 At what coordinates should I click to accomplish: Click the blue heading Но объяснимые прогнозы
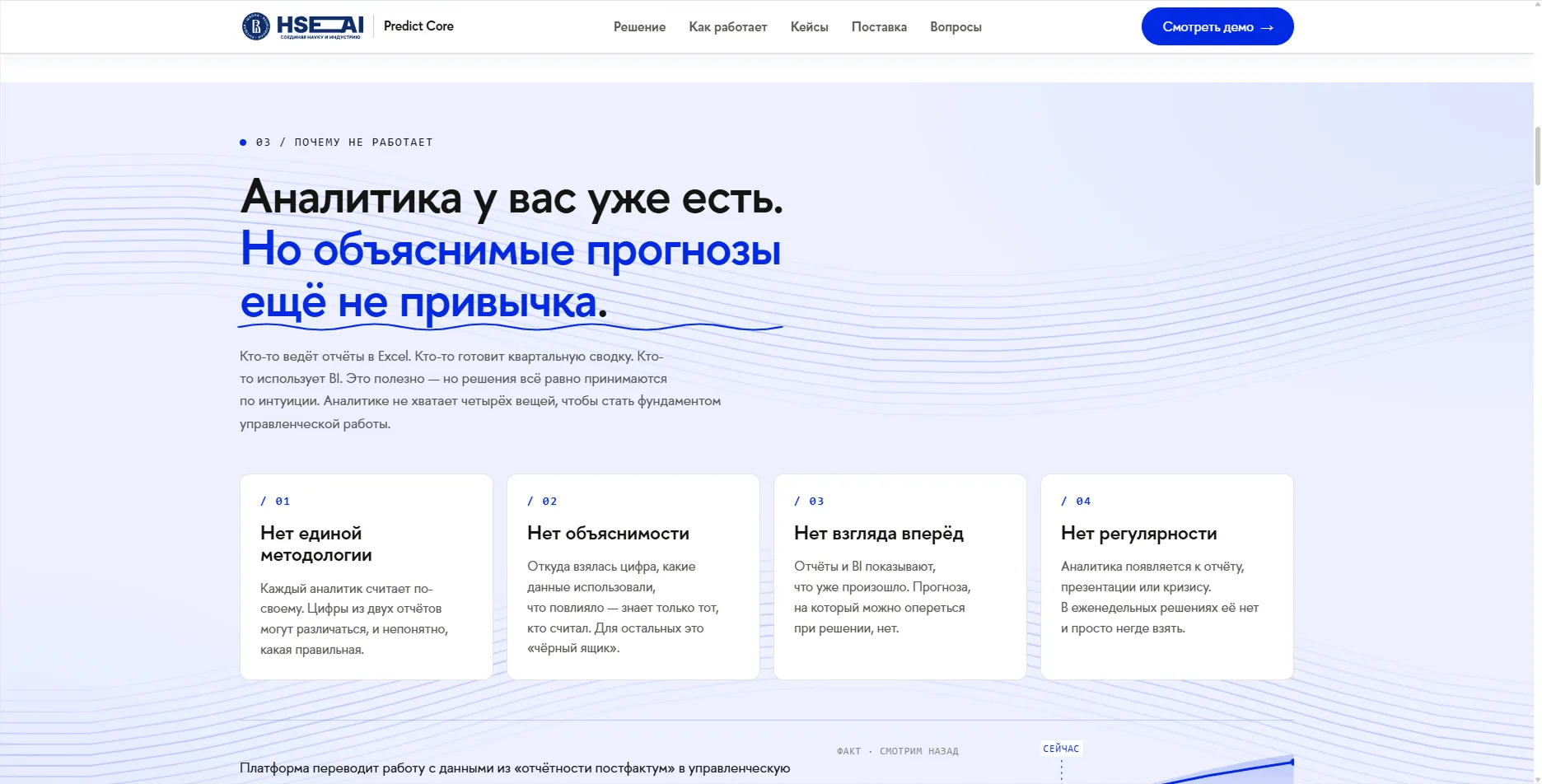pos(511,250)
